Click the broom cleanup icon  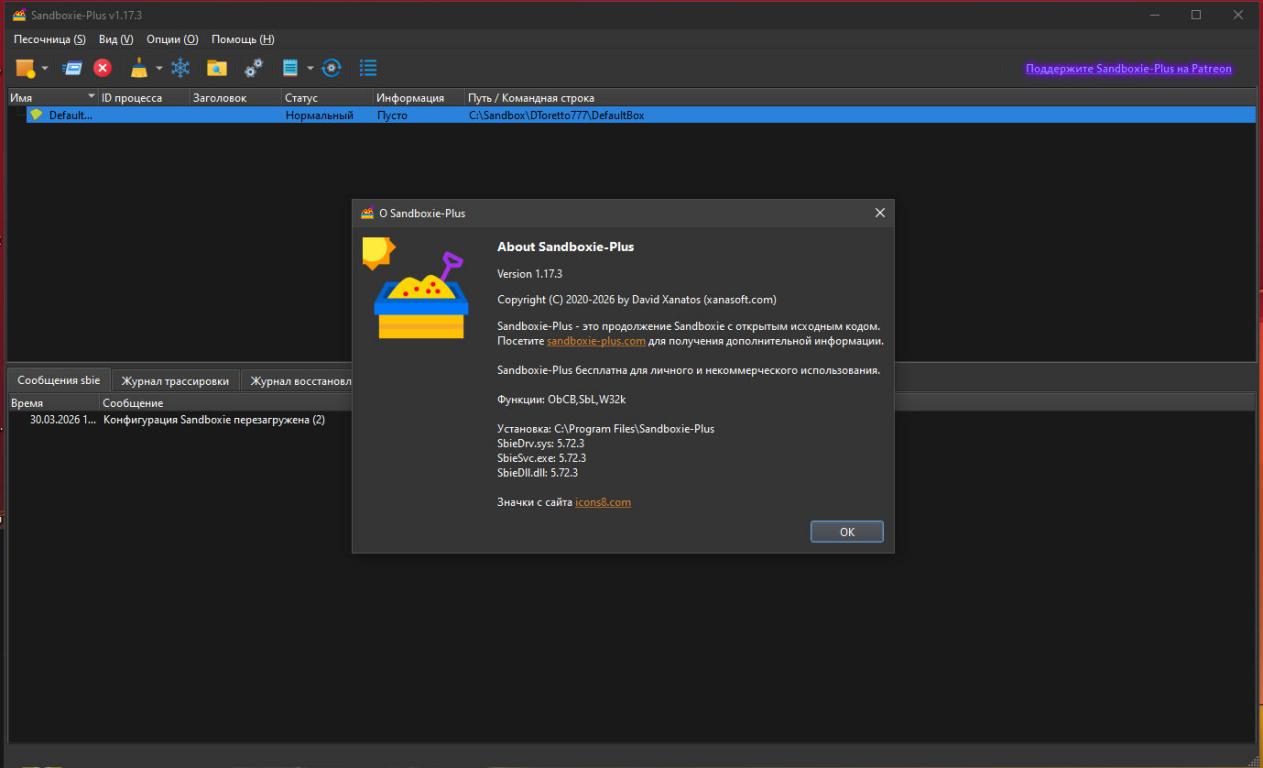click(x=139, y=68)
